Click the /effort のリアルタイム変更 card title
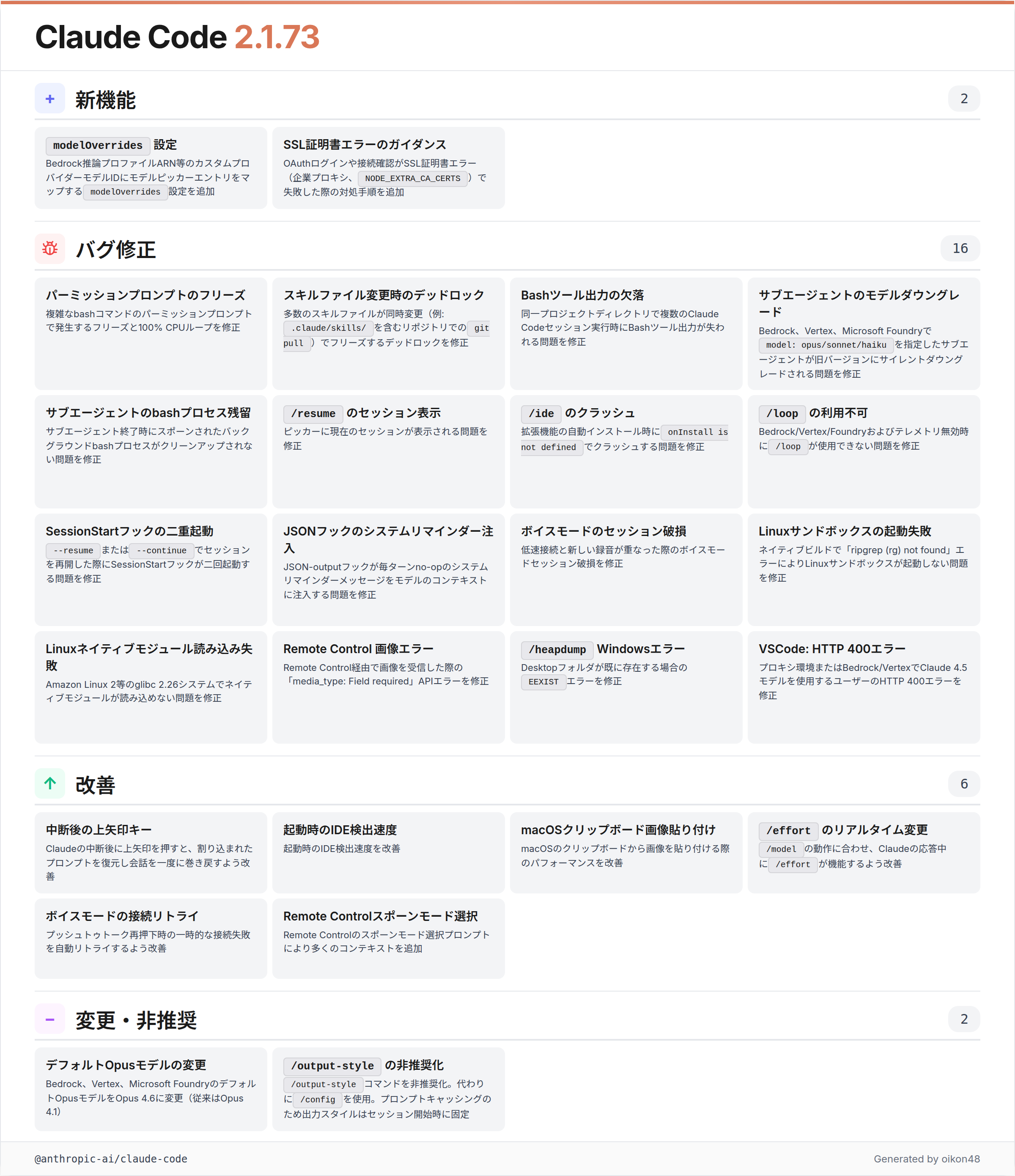The height and width of the screenshot is (1176, 1015). (x=843, y=830)
